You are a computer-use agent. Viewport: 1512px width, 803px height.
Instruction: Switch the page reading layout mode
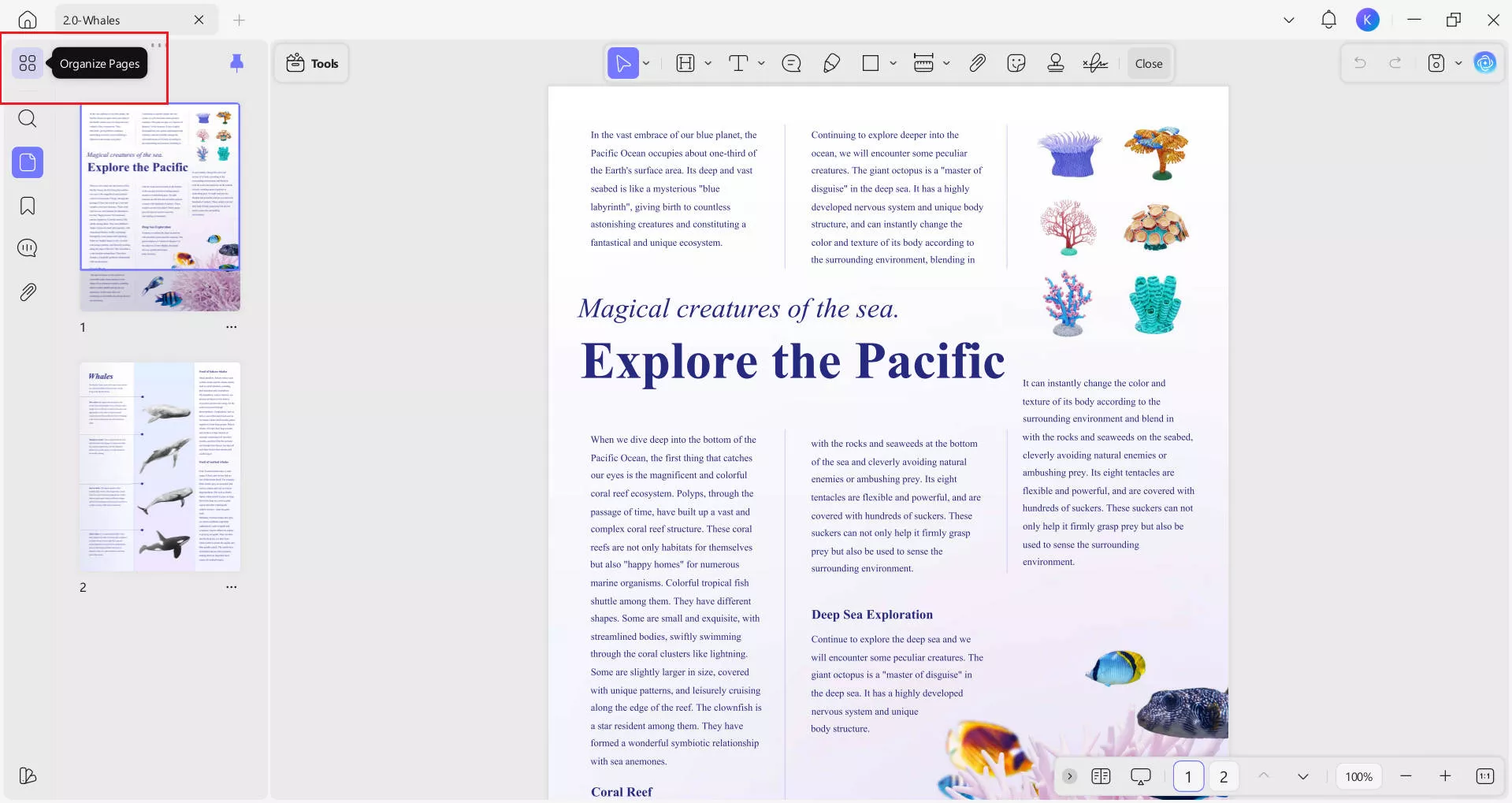(x=1101, y=776)
